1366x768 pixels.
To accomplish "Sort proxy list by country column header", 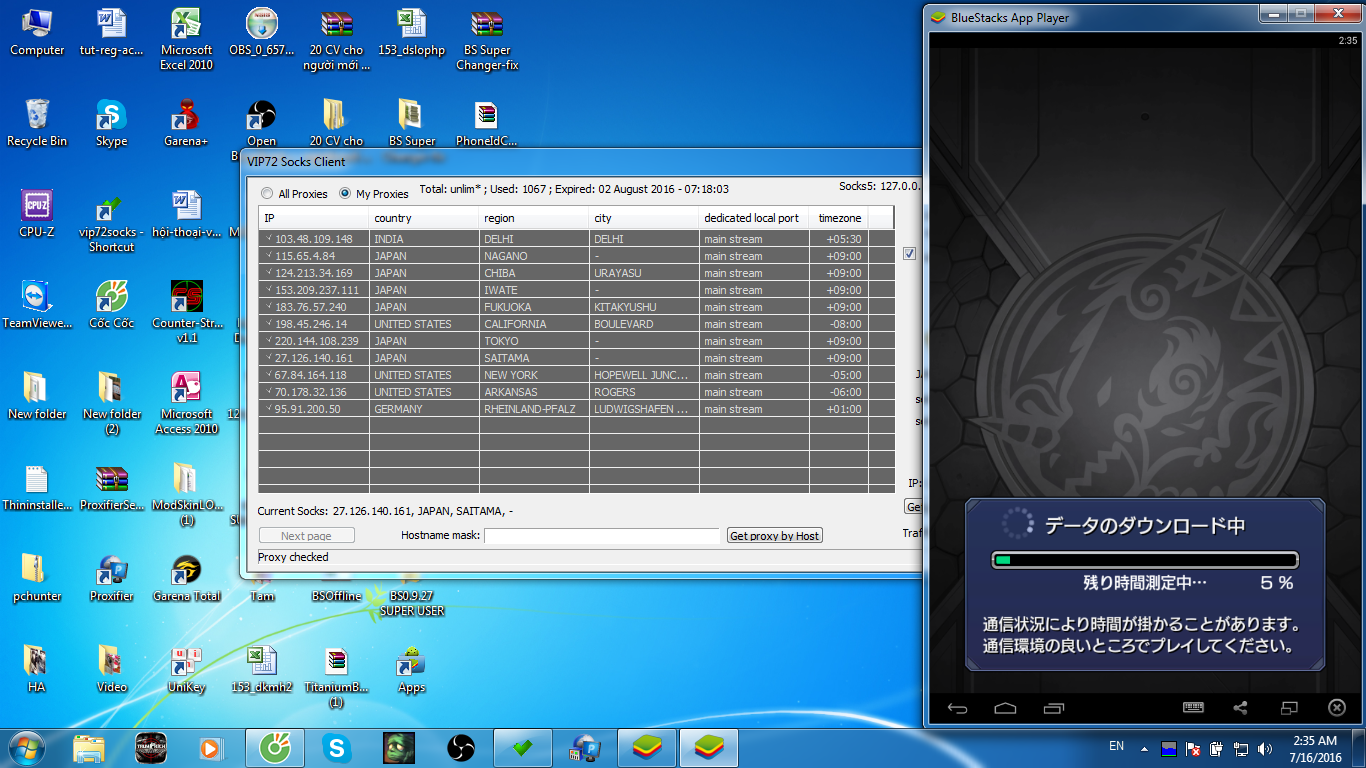I will 424,218.
